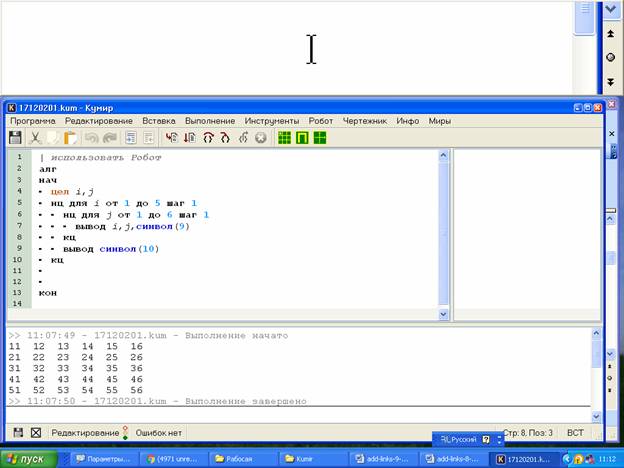Image resolution: width=624 pixels, height=468 pixels.
Task: Open the Выполнение menu
Action: [x=210, y=121]
